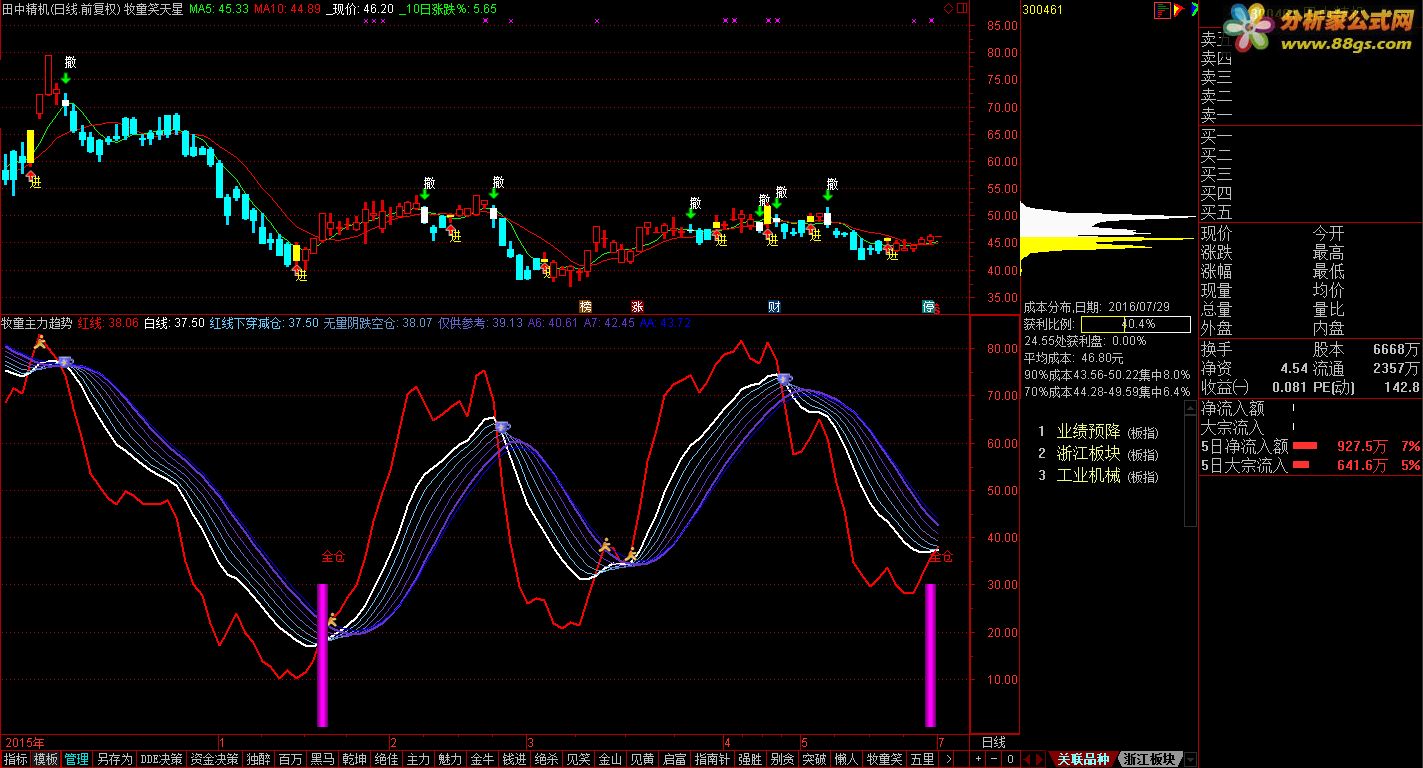The height and width of the screenshot is (768, 1423).
Task: Click the 获利比例 progress bar
Action: [1136, 324]
